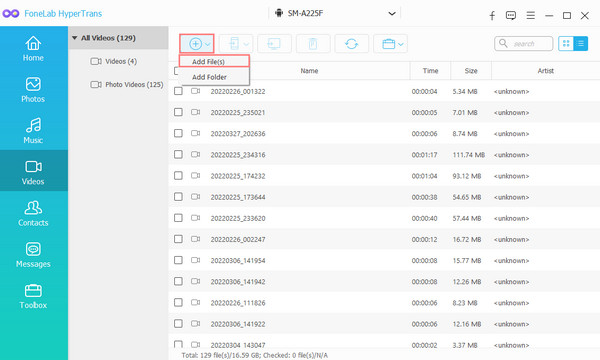Image resolution: width=600 pixels, height=360 pixels.
Task: Click the Add plus toolbar button
Action: pyautogui.click(x=195, y=44)
